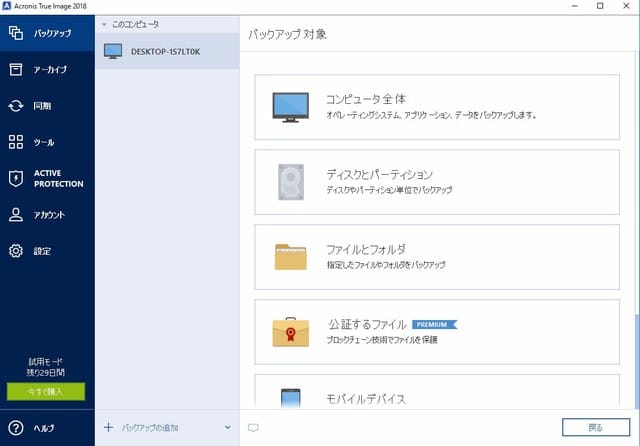The image size is (640, 446).
Task: Open the アカウント account section
Action: (47, 214)
